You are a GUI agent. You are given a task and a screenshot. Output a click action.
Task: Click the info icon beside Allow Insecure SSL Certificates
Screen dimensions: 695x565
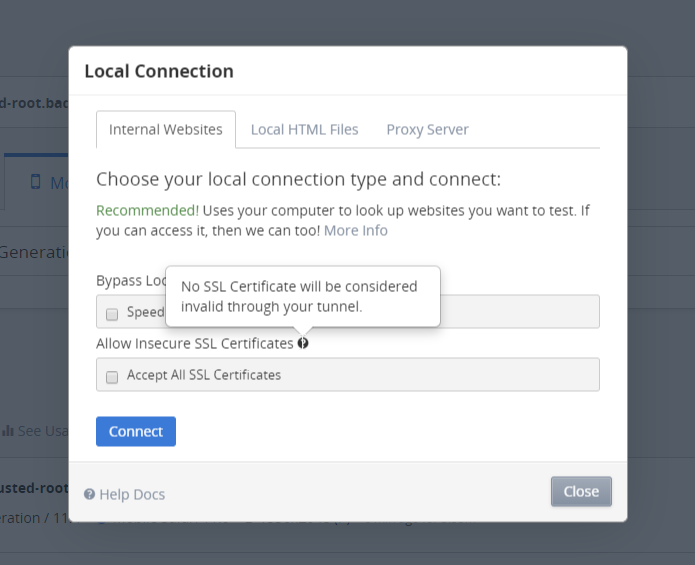point(303,343)
